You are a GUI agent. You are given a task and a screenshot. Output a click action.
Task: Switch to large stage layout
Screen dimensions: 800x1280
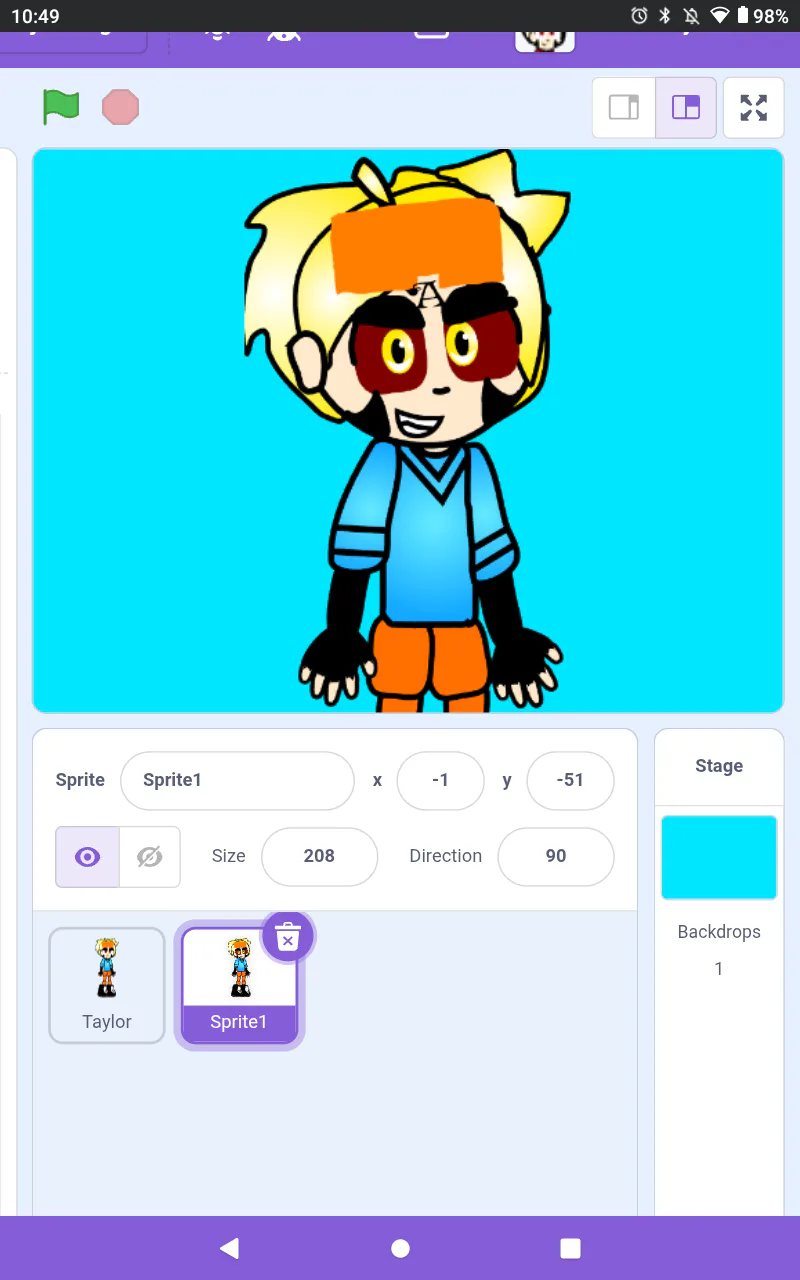click(x=686, y=107)
